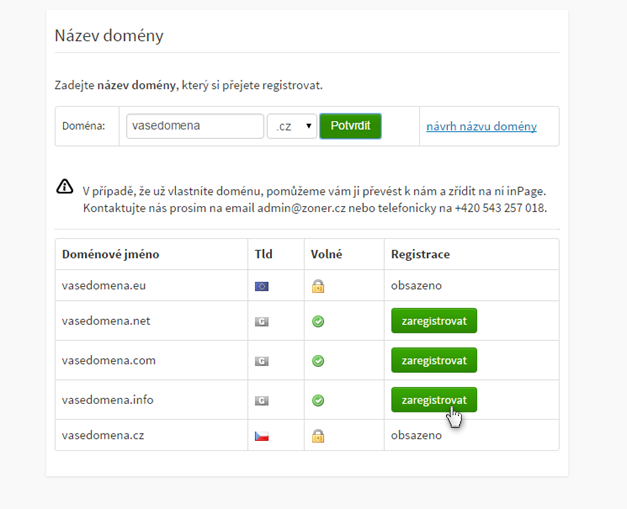Image resolution: width=627 pixels, height=509 pixels.
Task: Click the generic TLD icon for vasedomena.net
Action: 262,321
